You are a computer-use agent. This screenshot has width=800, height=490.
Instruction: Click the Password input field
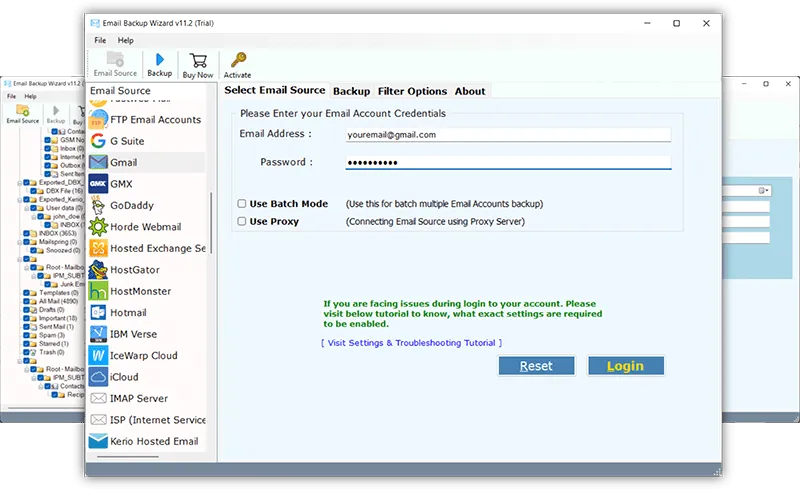(508, 162)
